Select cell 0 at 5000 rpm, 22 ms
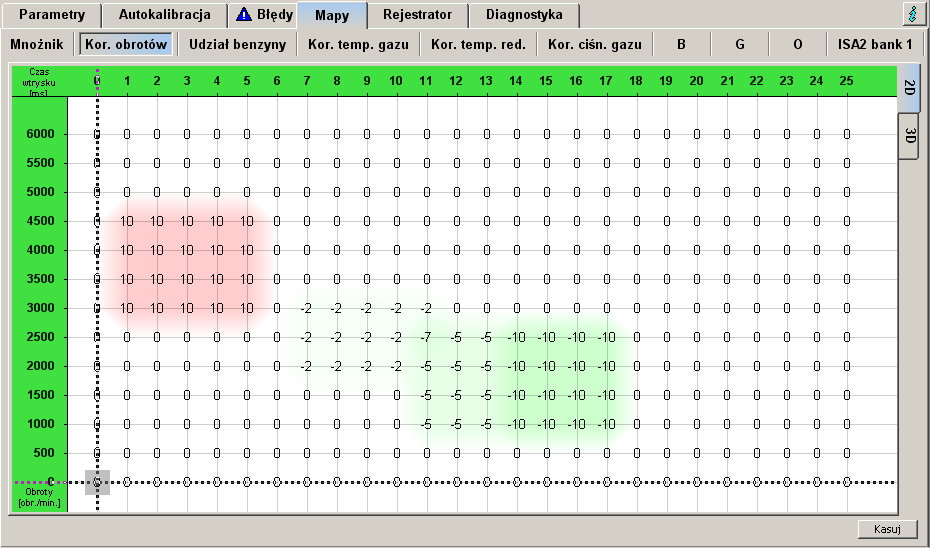Viewport: 930px width, 548px height. [757, 192]
